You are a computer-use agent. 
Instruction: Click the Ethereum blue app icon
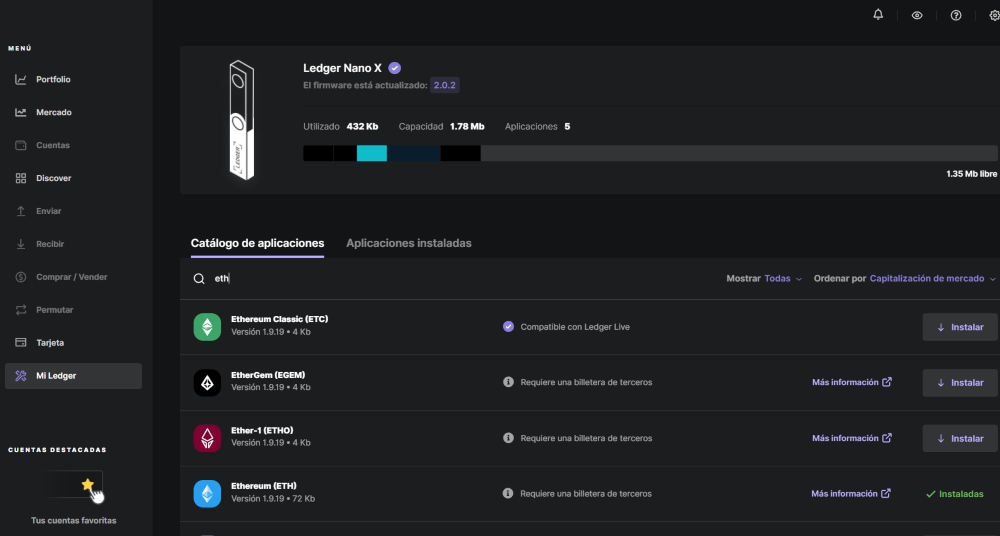click(207, 494)
